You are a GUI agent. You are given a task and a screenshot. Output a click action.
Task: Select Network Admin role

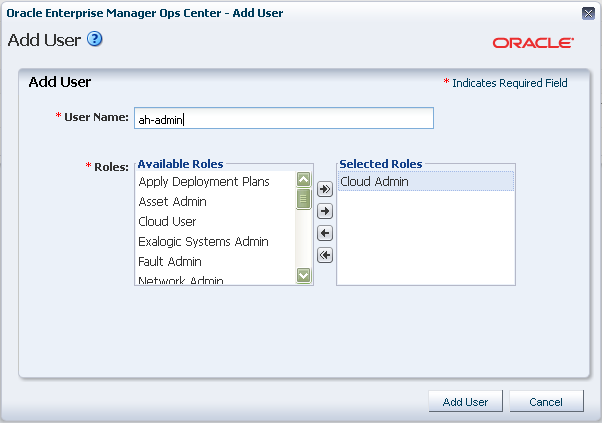click(215, 280)
